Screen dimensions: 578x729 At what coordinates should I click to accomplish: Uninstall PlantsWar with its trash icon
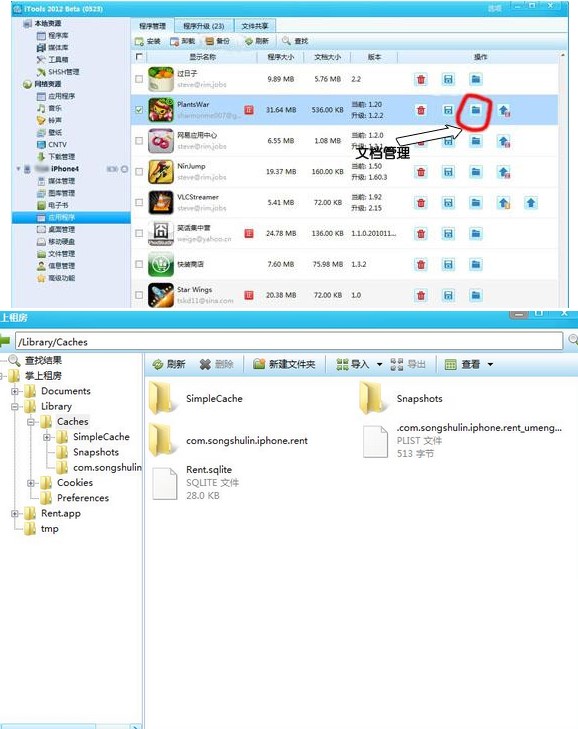(421, 110)
